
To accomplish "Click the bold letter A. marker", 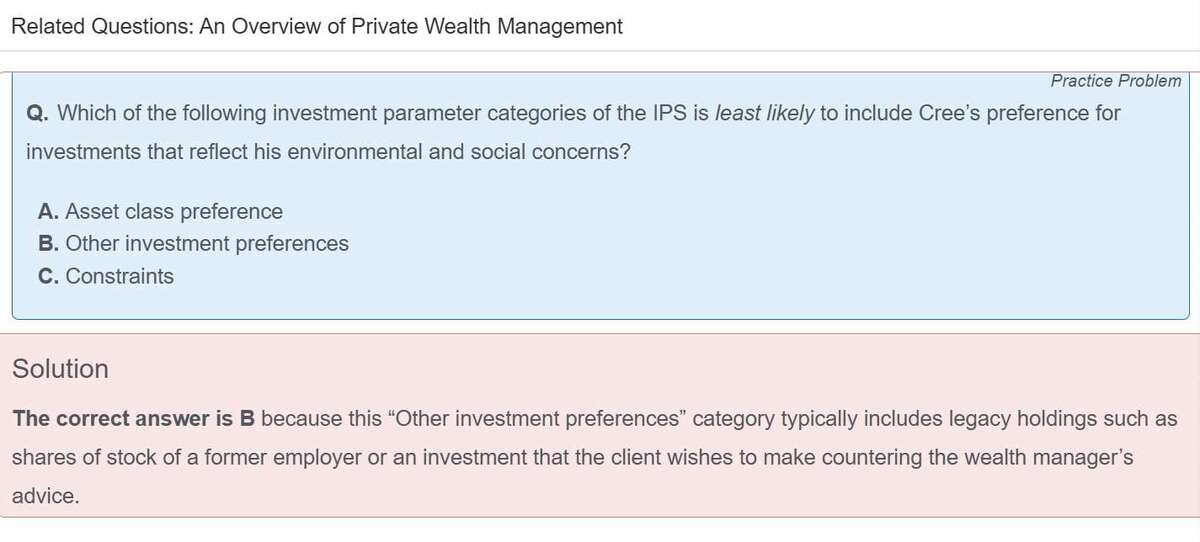I will (49, 212).
